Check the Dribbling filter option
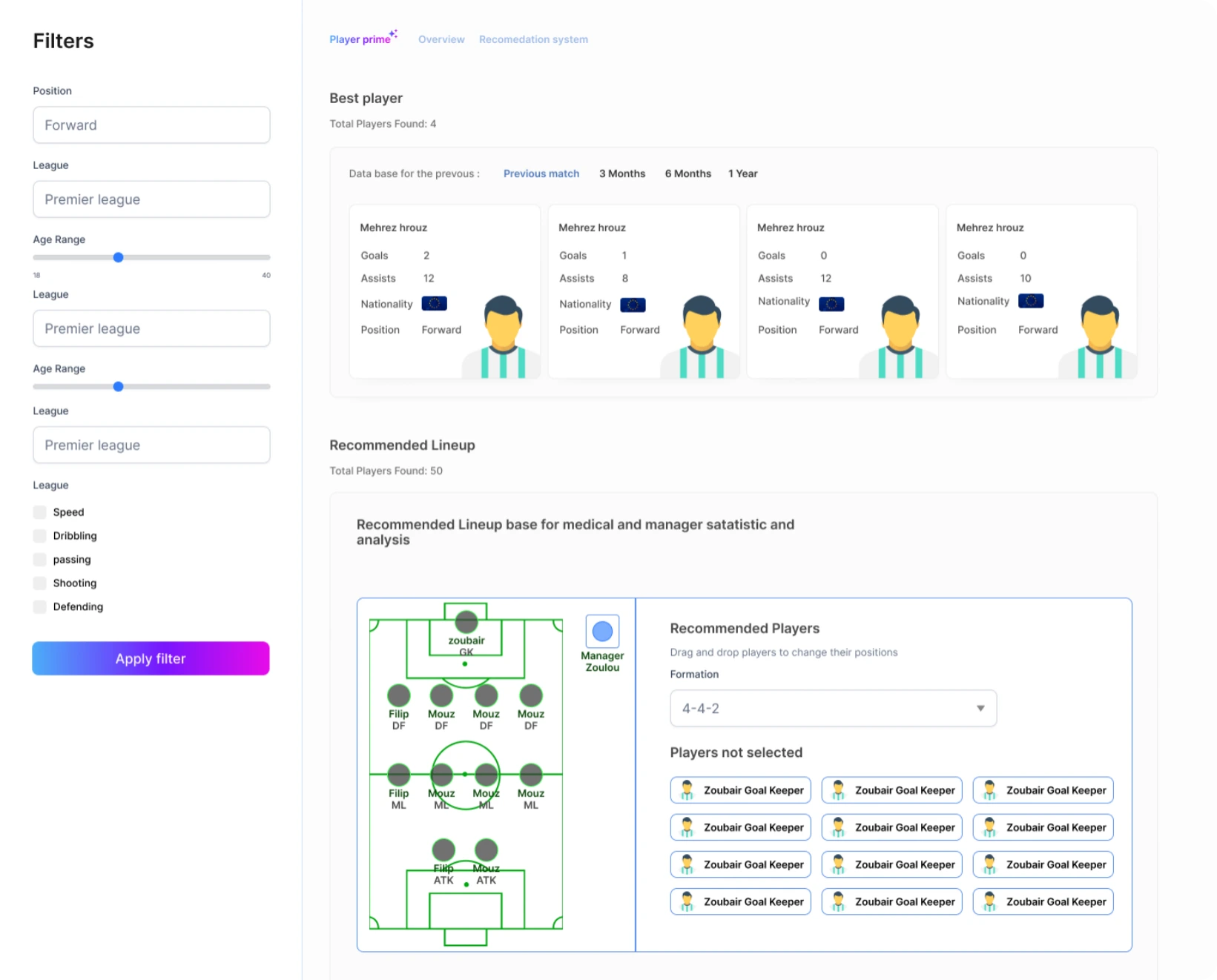This screenshot has height=980, width=1217. point(39,535)
